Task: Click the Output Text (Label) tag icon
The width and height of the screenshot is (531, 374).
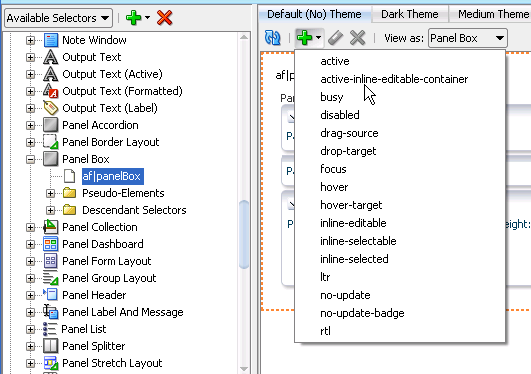Action: [x=51, y=108]
